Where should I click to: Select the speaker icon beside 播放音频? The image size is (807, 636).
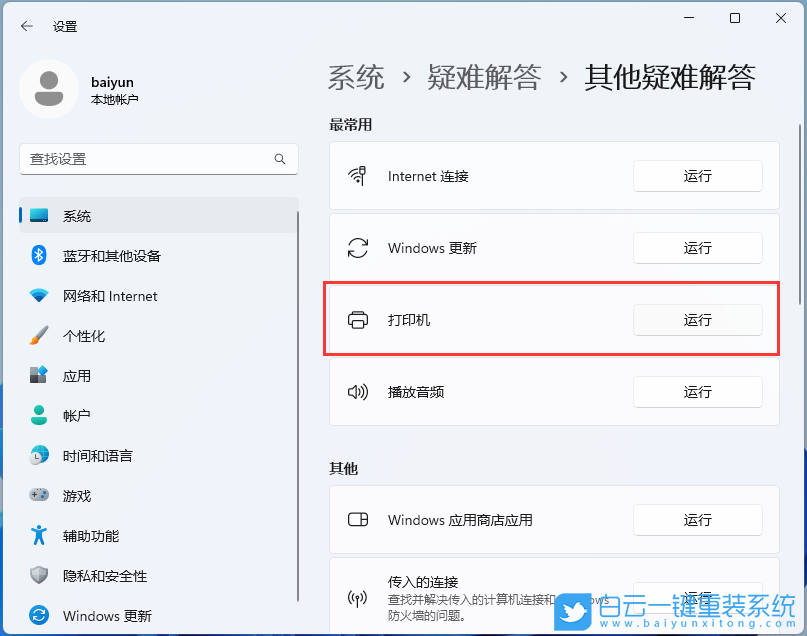pos(358,392)
